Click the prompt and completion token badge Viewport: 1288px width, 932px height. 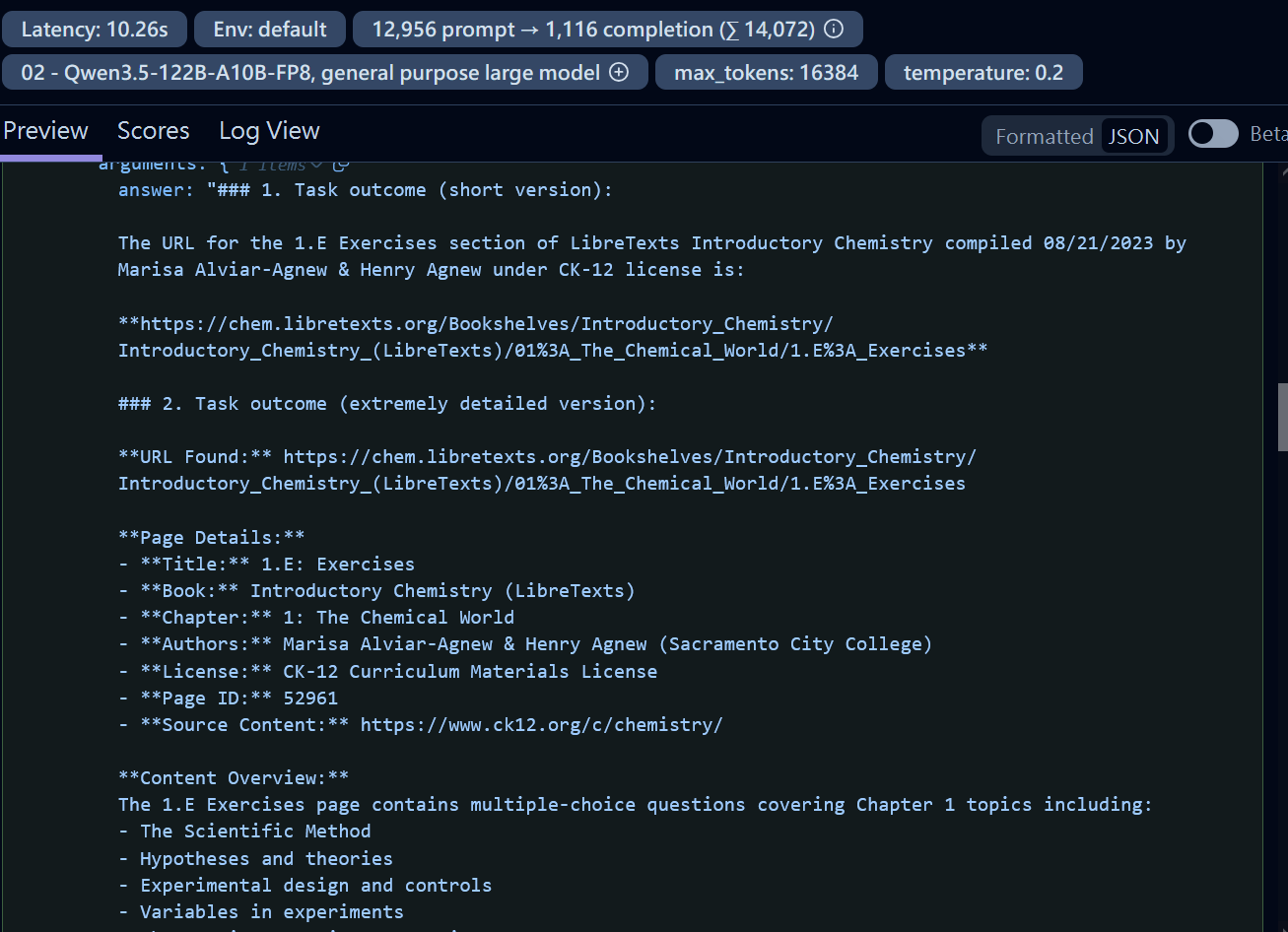[608, 30]
